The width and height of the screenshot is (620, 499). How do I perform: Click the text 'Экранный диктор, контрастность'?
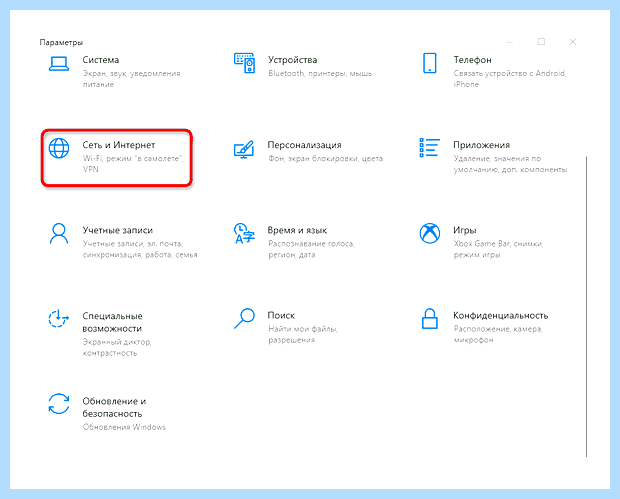117,347
